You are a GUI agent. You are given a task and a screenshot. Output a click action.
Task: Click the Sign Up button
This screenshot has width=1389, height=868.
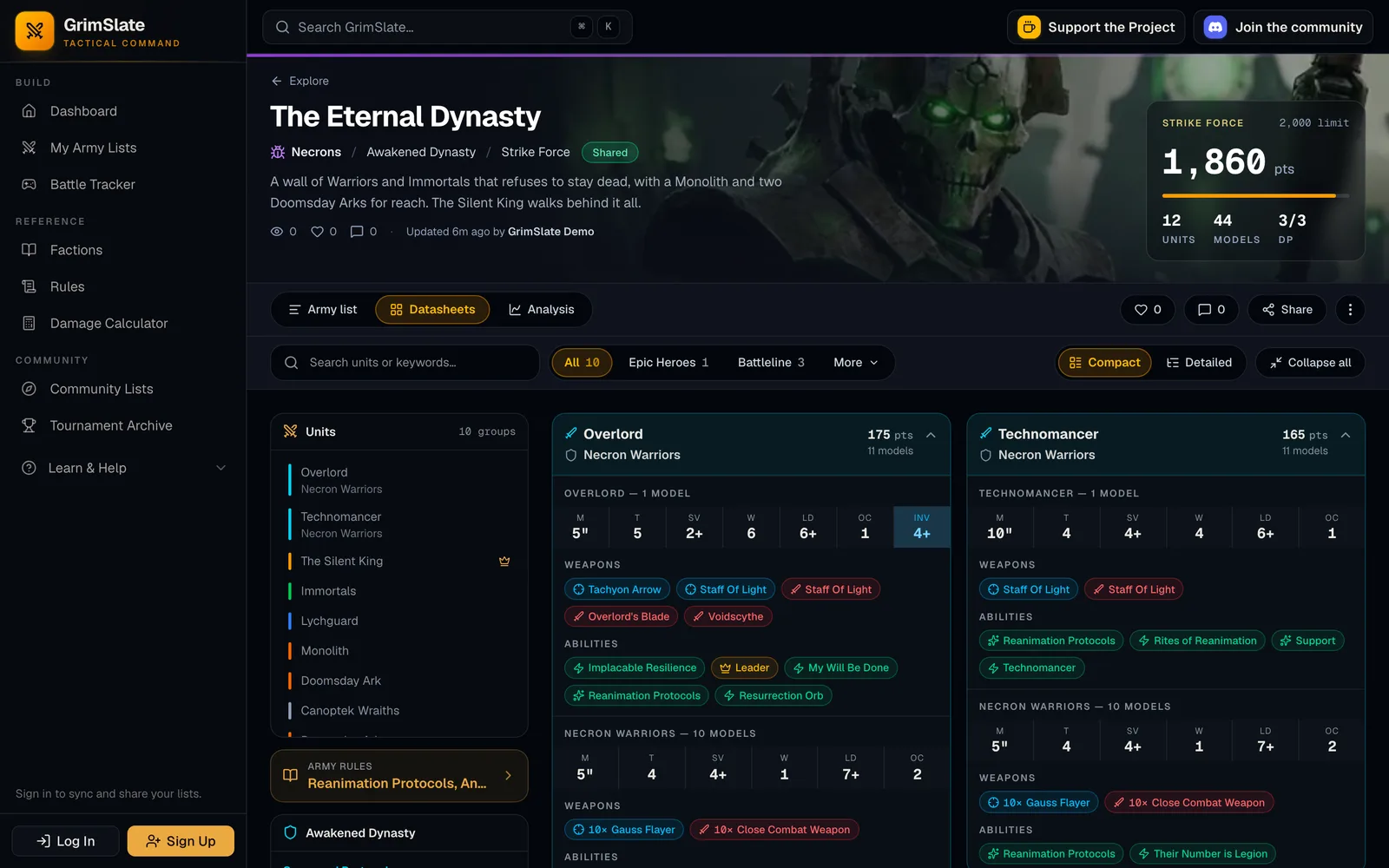coord(181,841)
